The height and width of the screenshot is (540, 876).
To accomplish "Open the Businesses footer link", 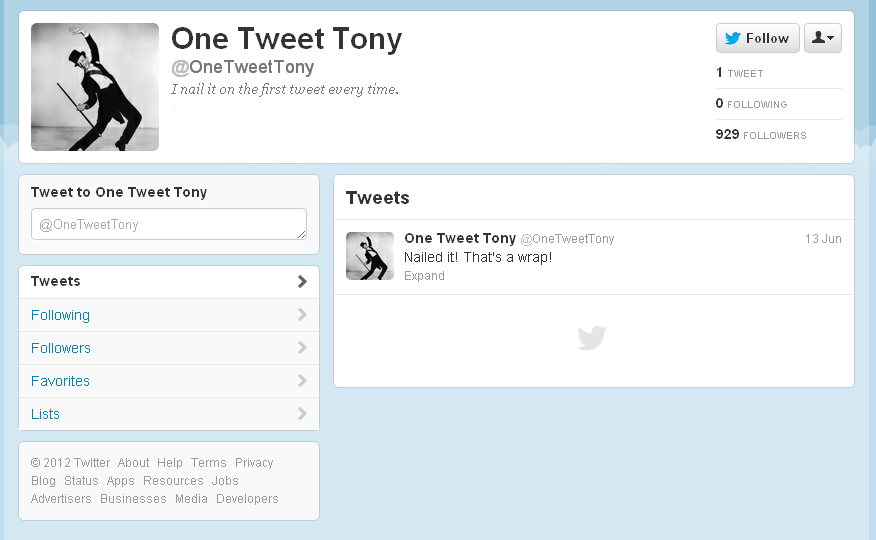I will click(x=133, y=499).
